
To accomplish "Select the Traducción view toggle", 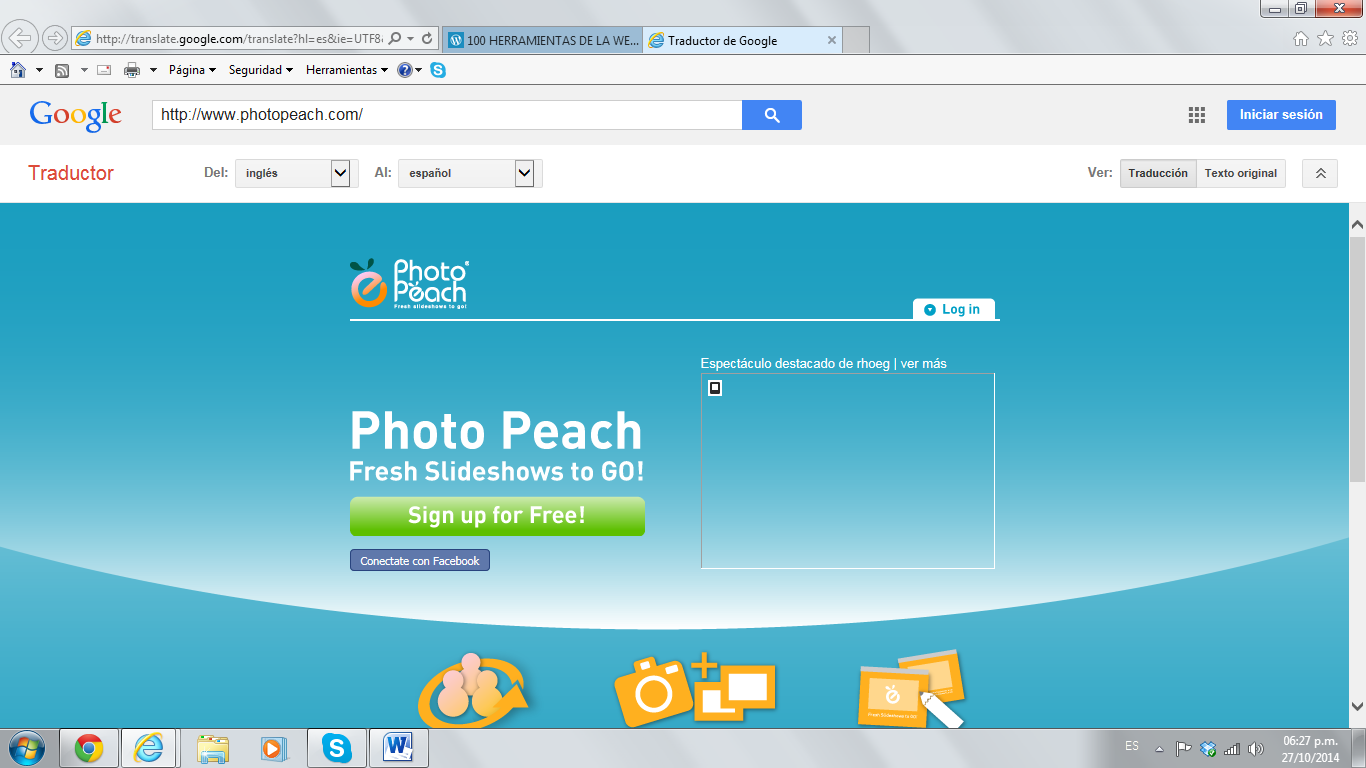I will pyautogui.click(x=1157, y=173).
